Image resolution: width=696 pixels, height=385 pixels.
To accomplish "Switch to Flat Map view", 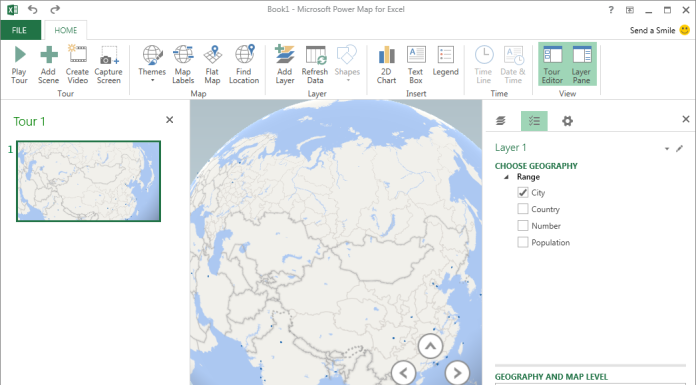I will (x=212, y=64).
